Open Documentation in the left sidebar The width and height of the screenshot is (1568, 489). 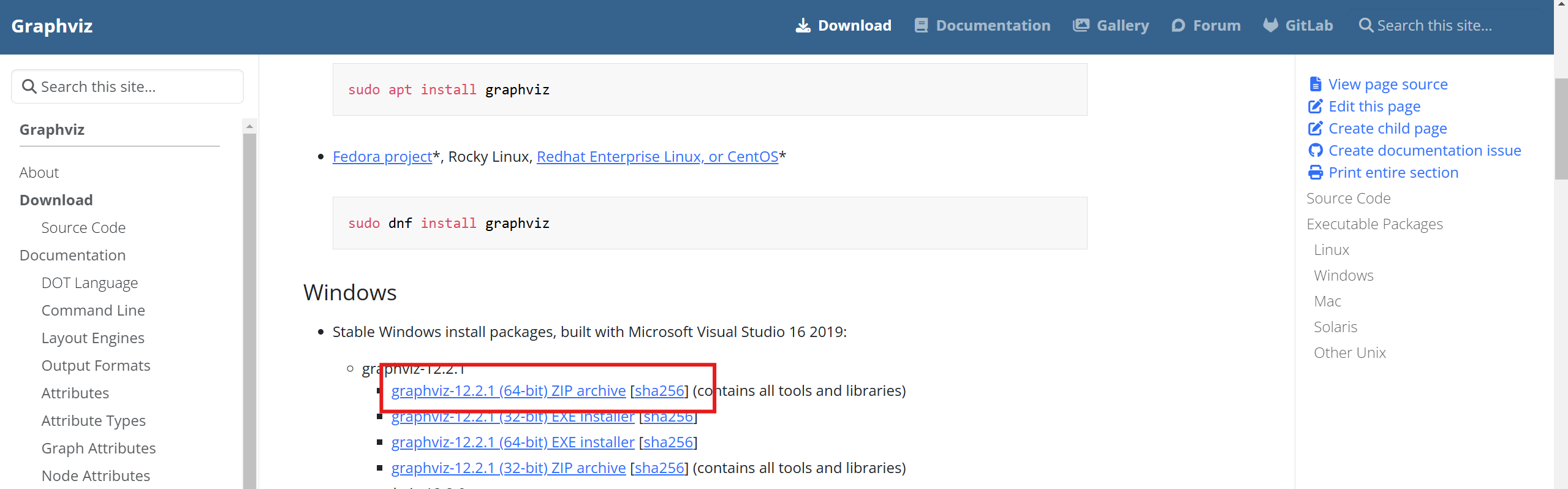pyautogui.click(x=72, y=255)
